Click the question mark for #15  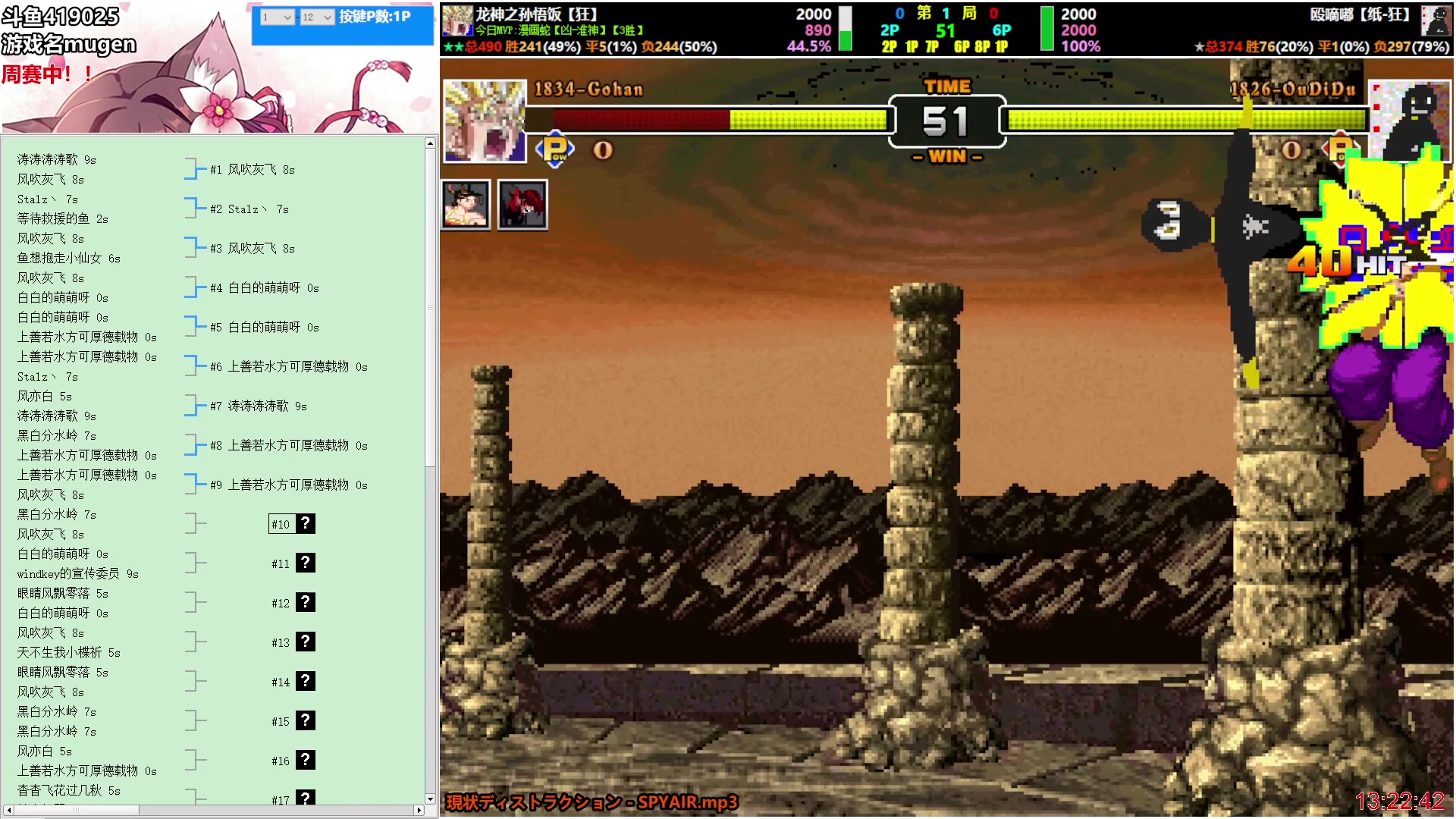pos(306,720)
